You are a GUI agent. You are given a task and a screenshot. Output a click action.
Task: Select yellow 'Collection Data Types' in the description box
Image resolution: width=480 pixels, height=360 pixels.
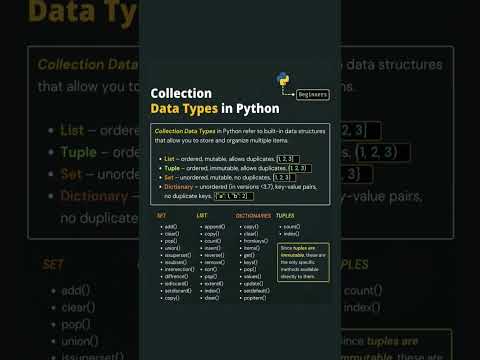pyautogui.click(x=185, y=131)
